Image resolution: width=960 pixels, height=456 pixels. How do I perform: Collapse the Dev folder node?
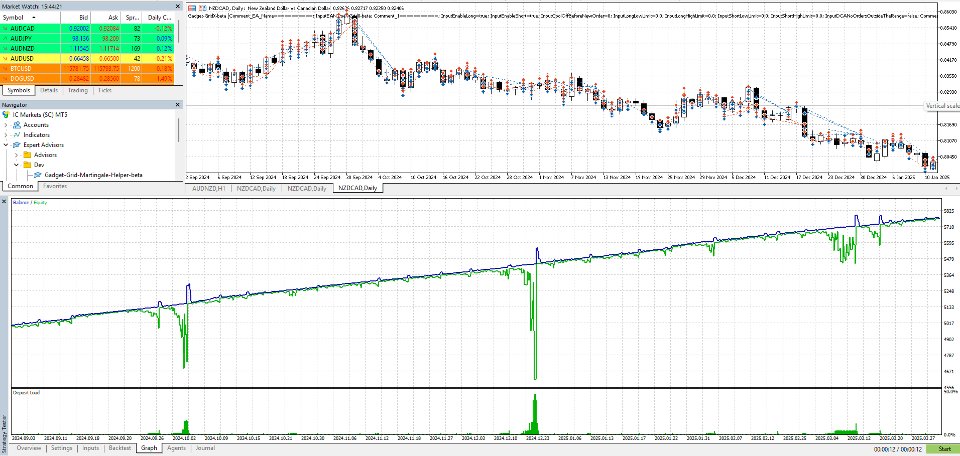pyautogui.click(x=17, y=165)
